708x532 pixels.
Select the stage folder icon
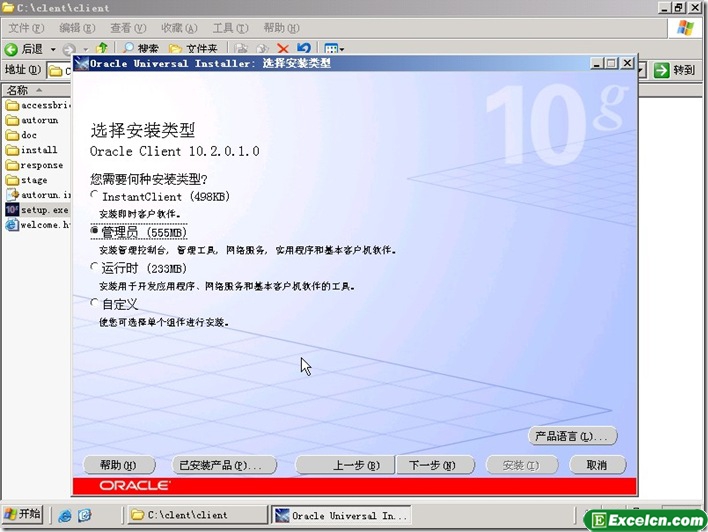[x=12, y=180]
